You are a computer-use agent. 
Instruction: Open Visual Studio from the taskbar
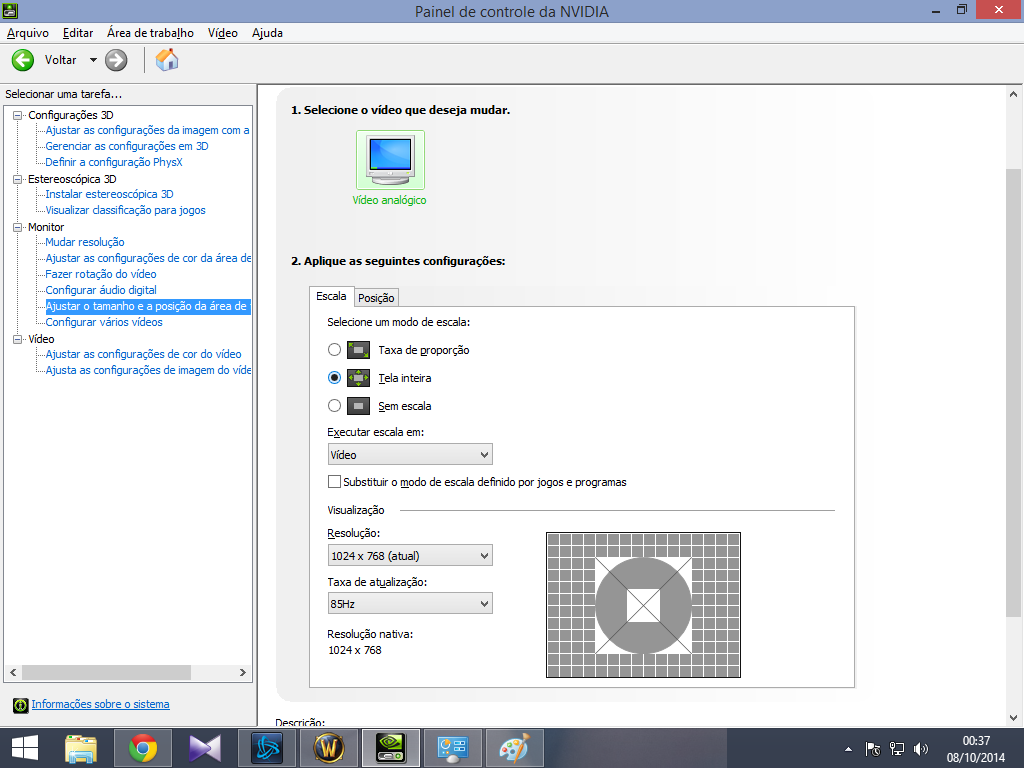pos(205,748)
